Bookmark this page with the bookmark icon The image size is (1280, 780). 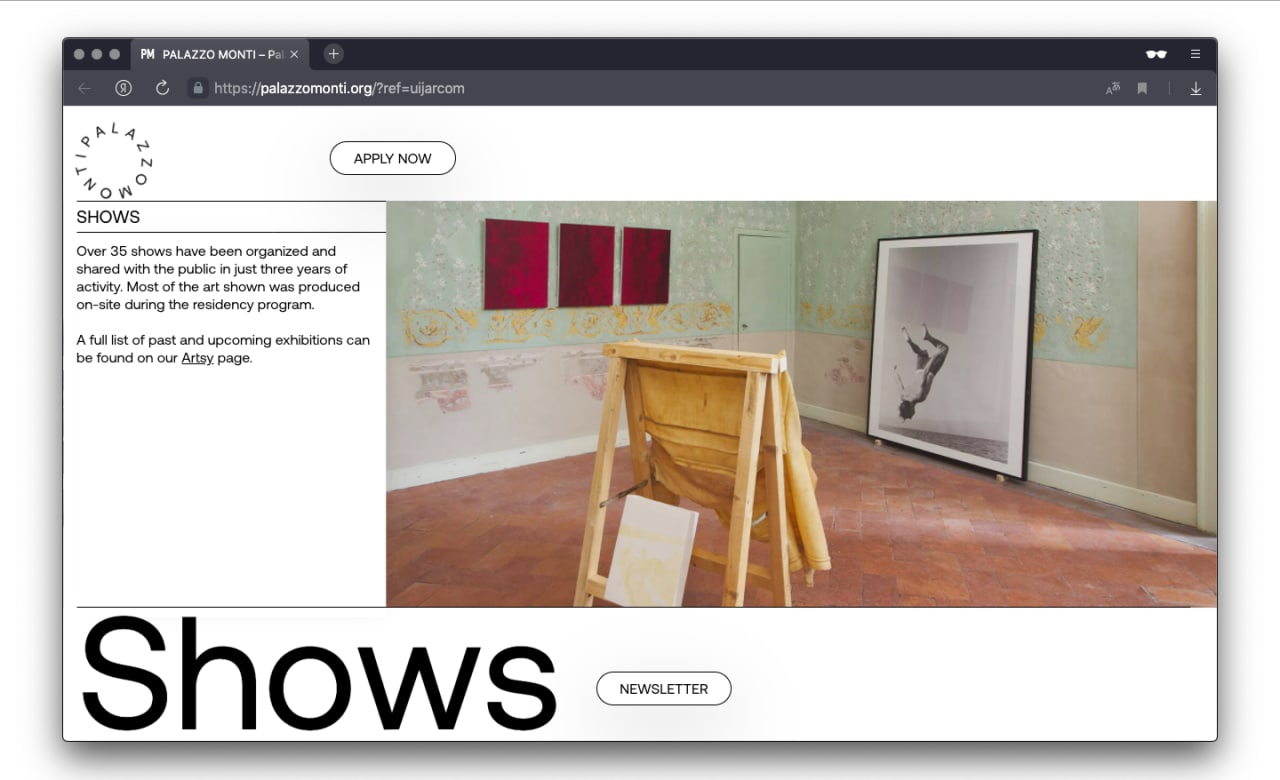1142,88
